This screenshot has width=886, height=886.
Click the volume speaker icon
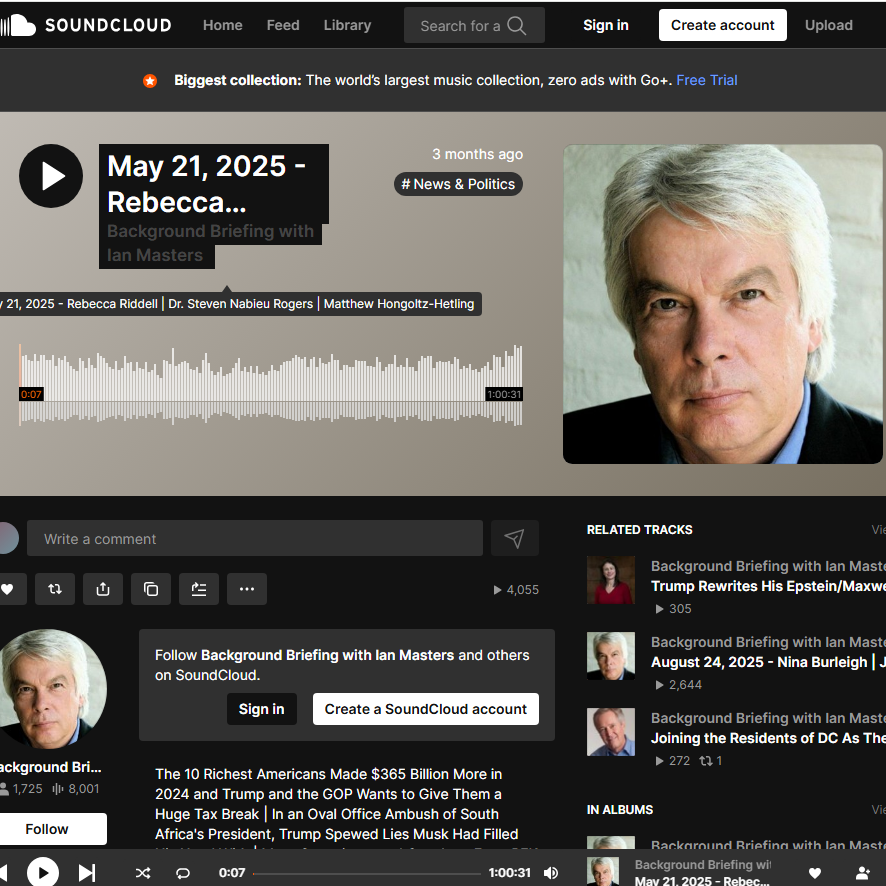(550, 872)
